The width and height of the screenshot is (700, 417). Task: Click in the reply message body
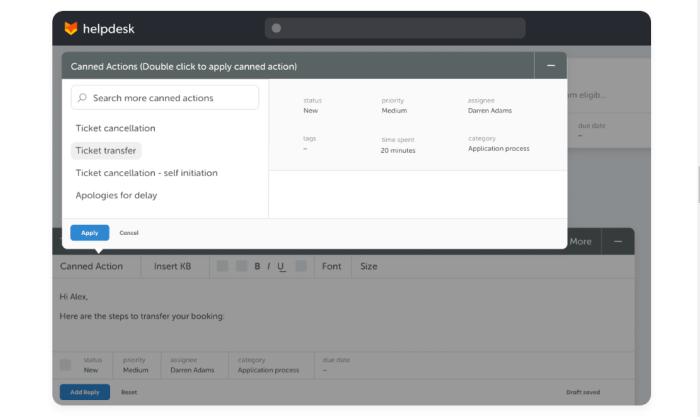pyautogui.click(x=343, y=315)
